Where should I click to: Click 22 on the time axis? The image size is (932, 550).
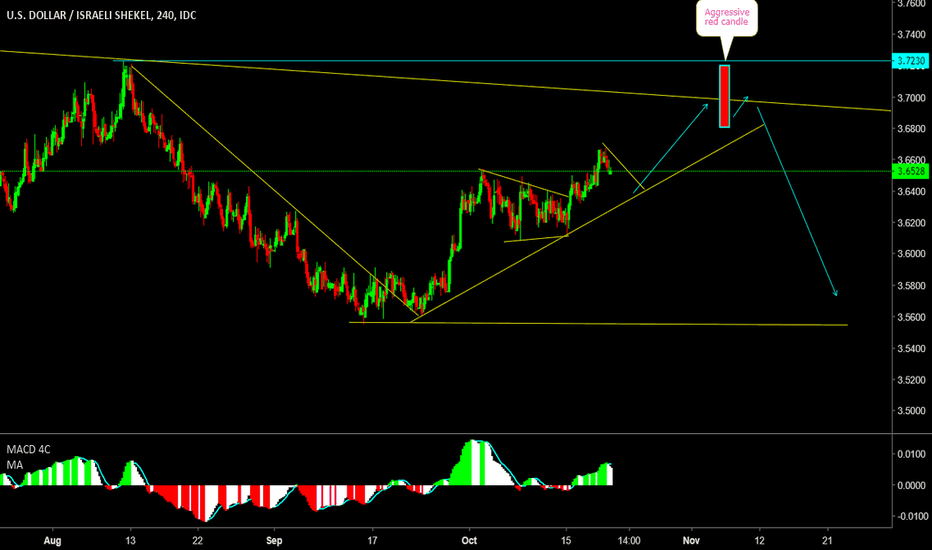(197, 540)
